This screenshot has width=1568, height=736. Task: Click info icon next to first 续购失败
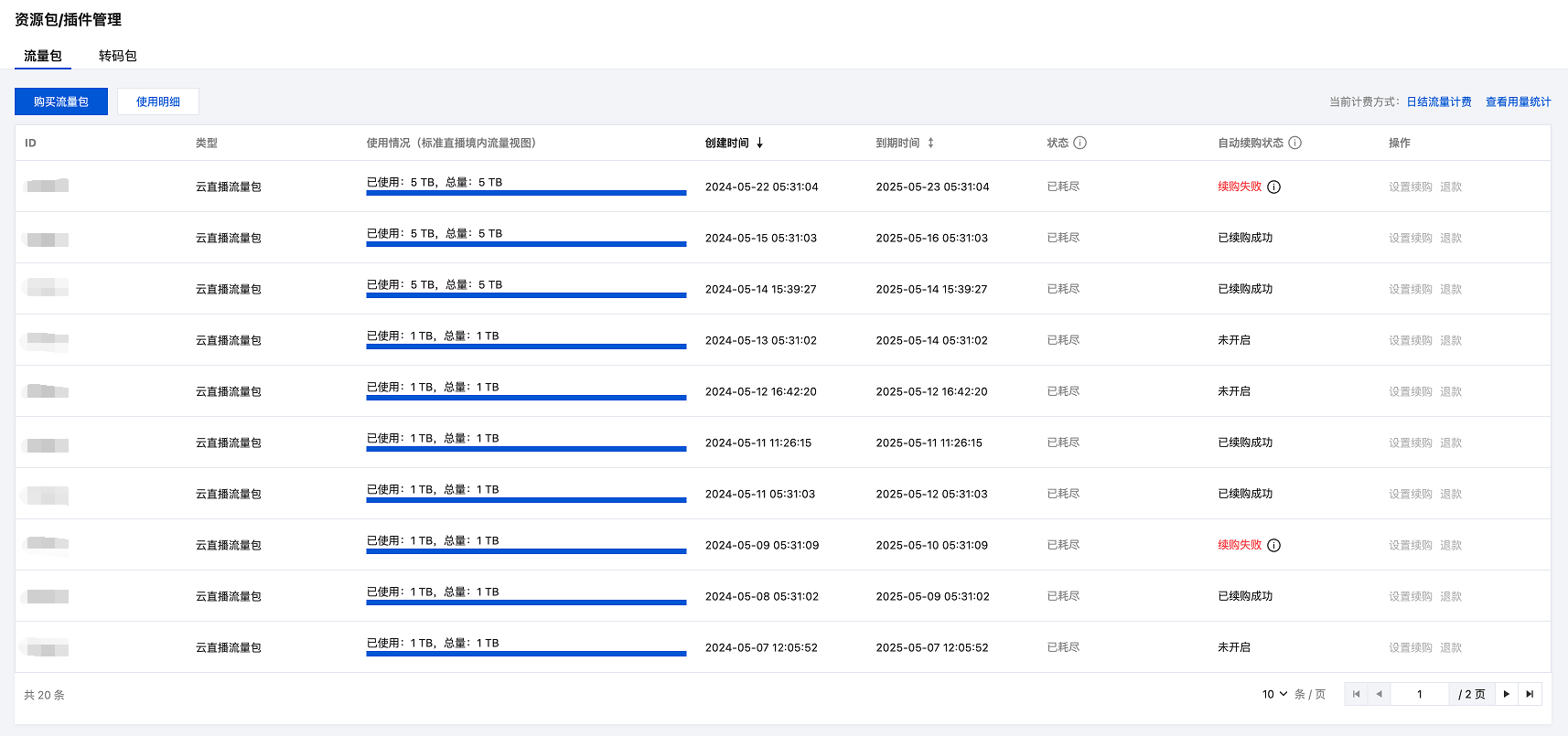1273,187
